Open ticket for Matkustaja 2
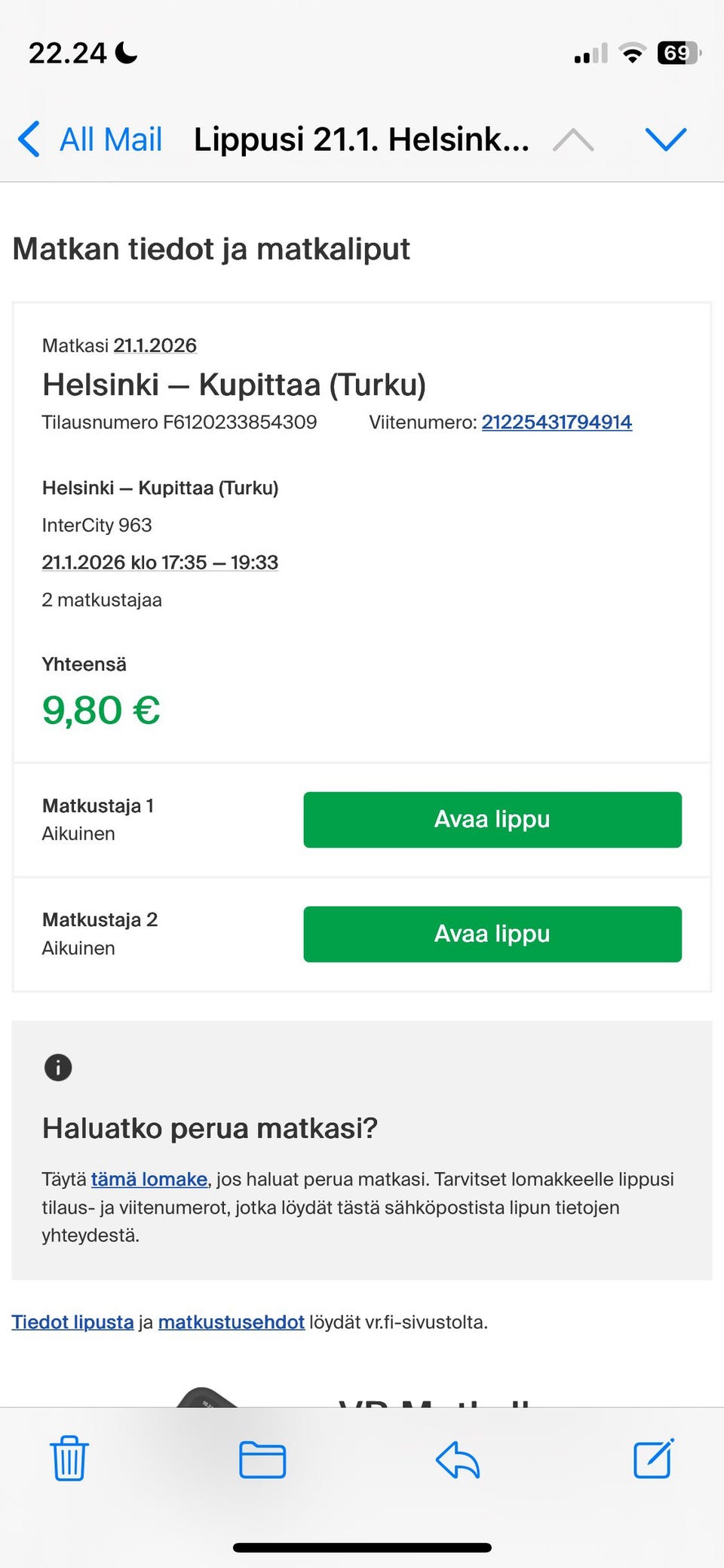 [492, 934]
